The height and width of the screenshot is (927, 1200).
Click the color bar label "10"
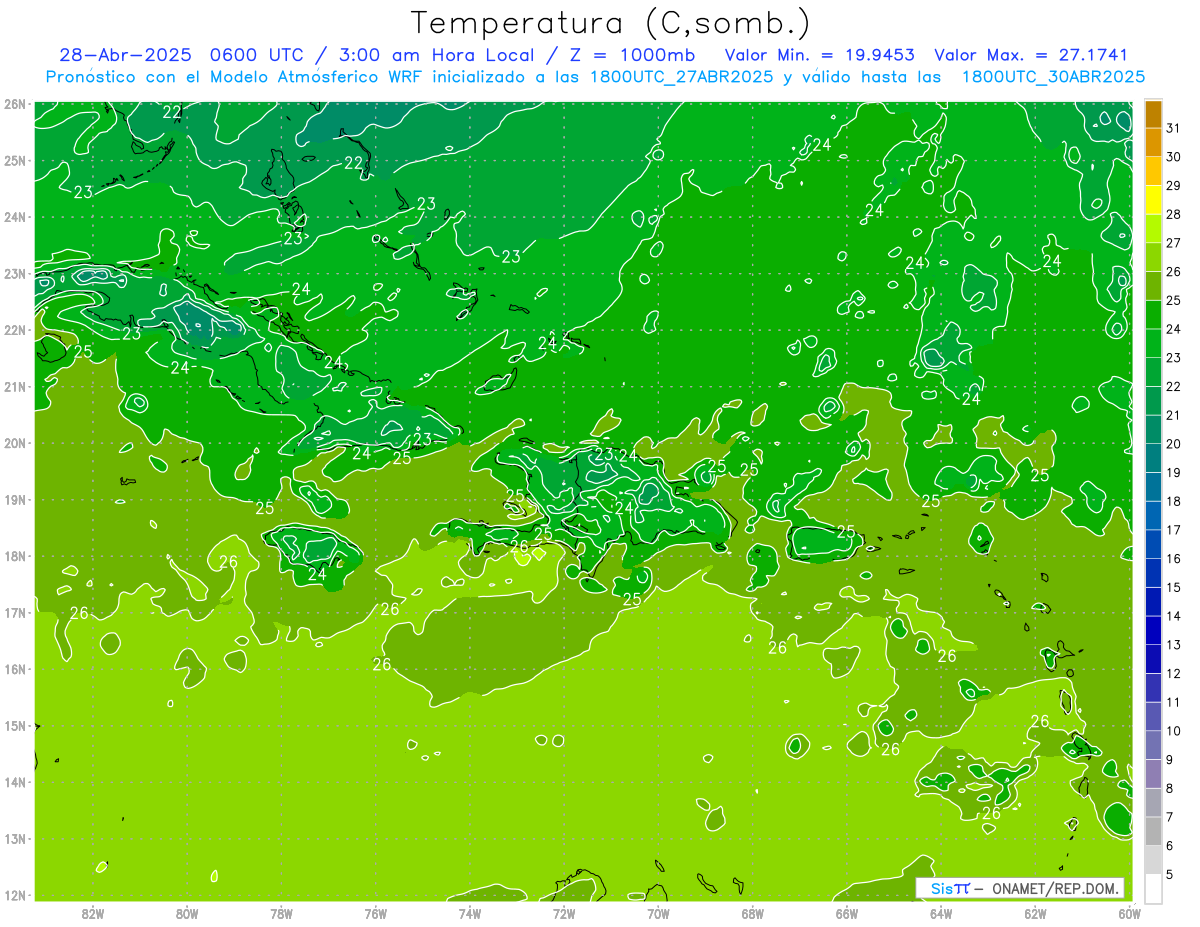pyautogui.click(x=1174, y=731)
